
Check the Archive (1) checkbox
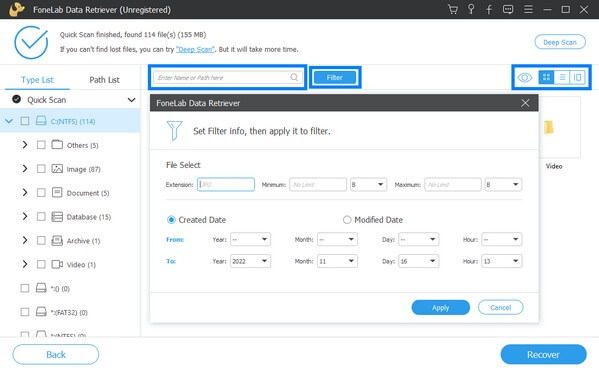(41, 240)
